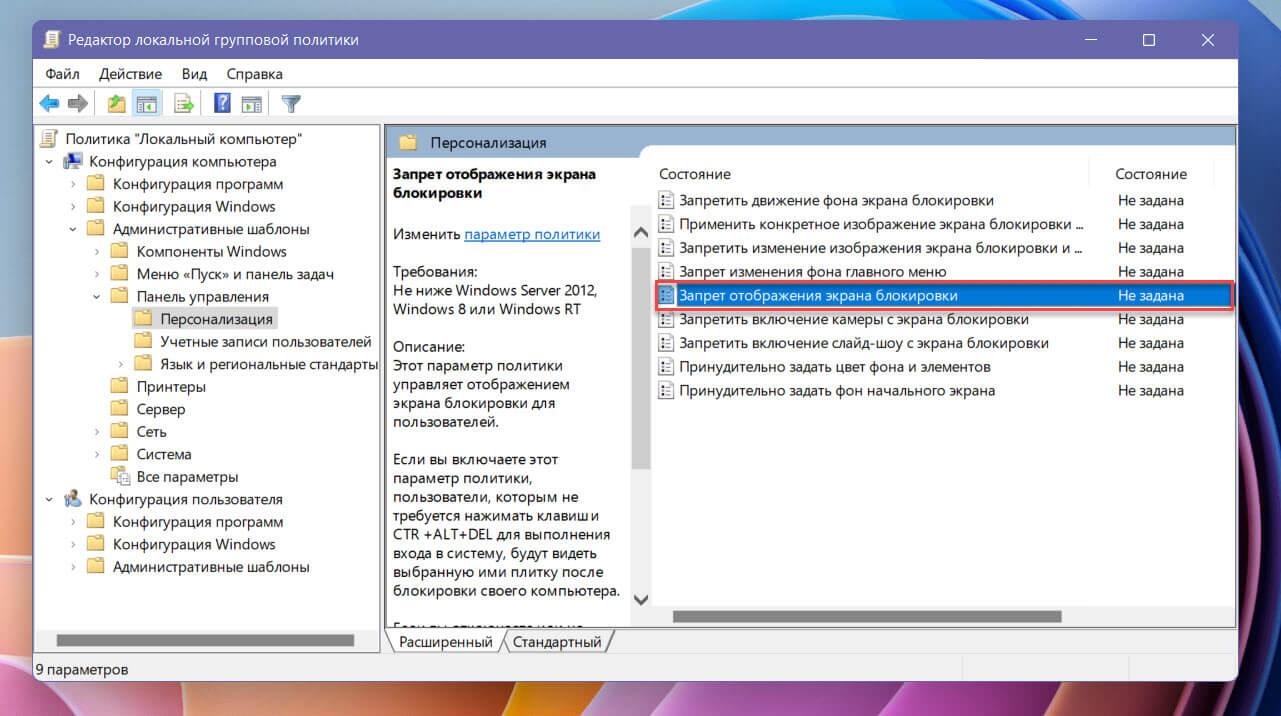Click the console tree horizontal scrollbar
1281x716 pixels.
205,640
